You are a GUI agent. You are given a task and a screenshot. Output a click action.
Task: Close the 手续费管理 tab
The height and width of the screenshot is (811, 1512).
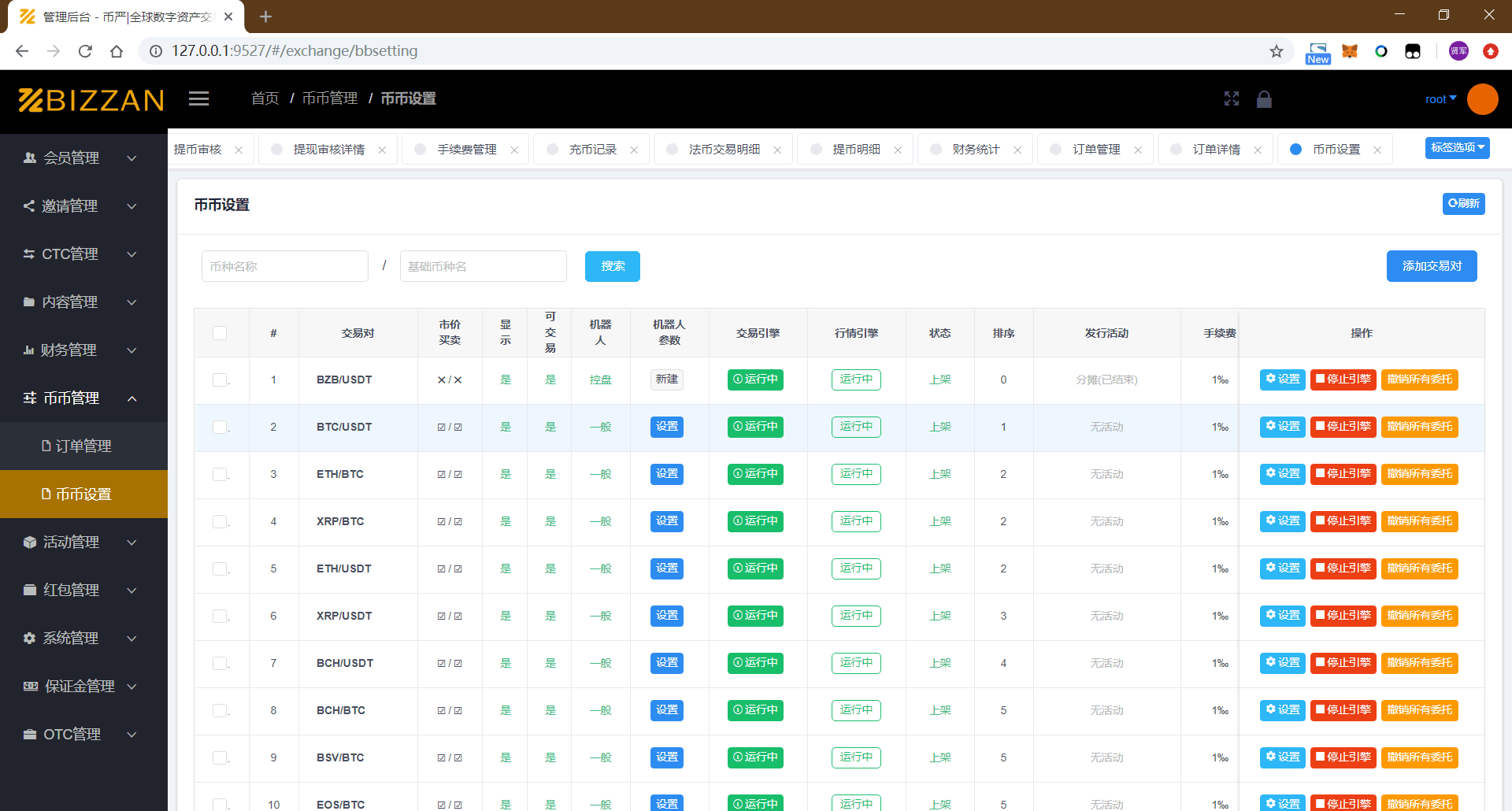(514, 150)
